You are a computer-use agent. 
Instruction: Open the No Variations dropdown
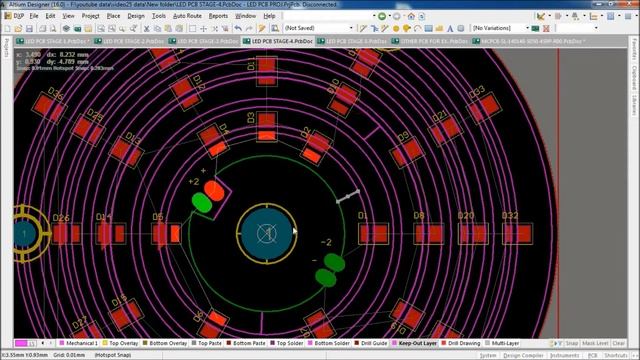tap(500, 28)
